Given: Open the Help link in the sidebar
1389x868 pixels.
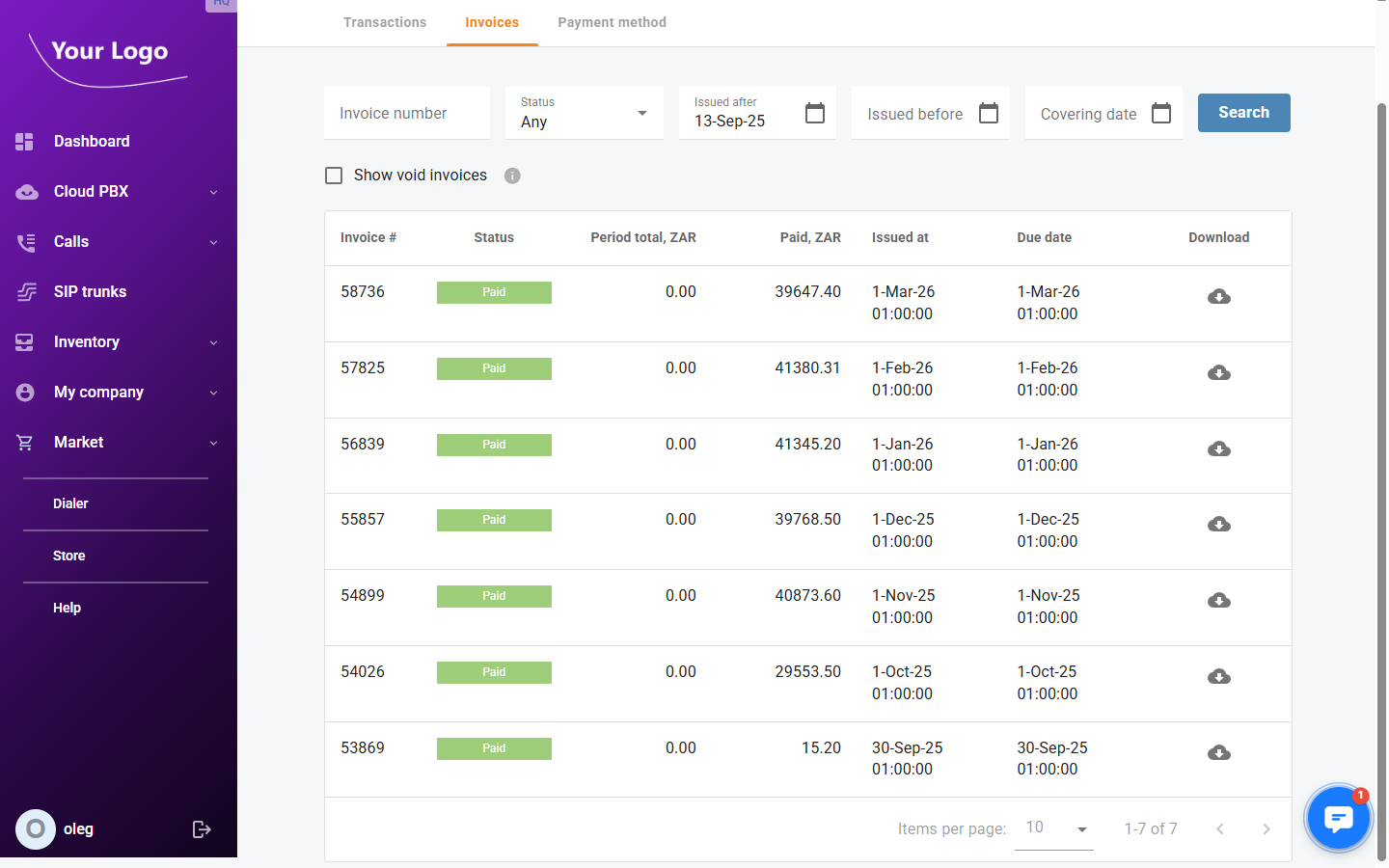Looking at the screenshot, I should (x=67, y=608).
